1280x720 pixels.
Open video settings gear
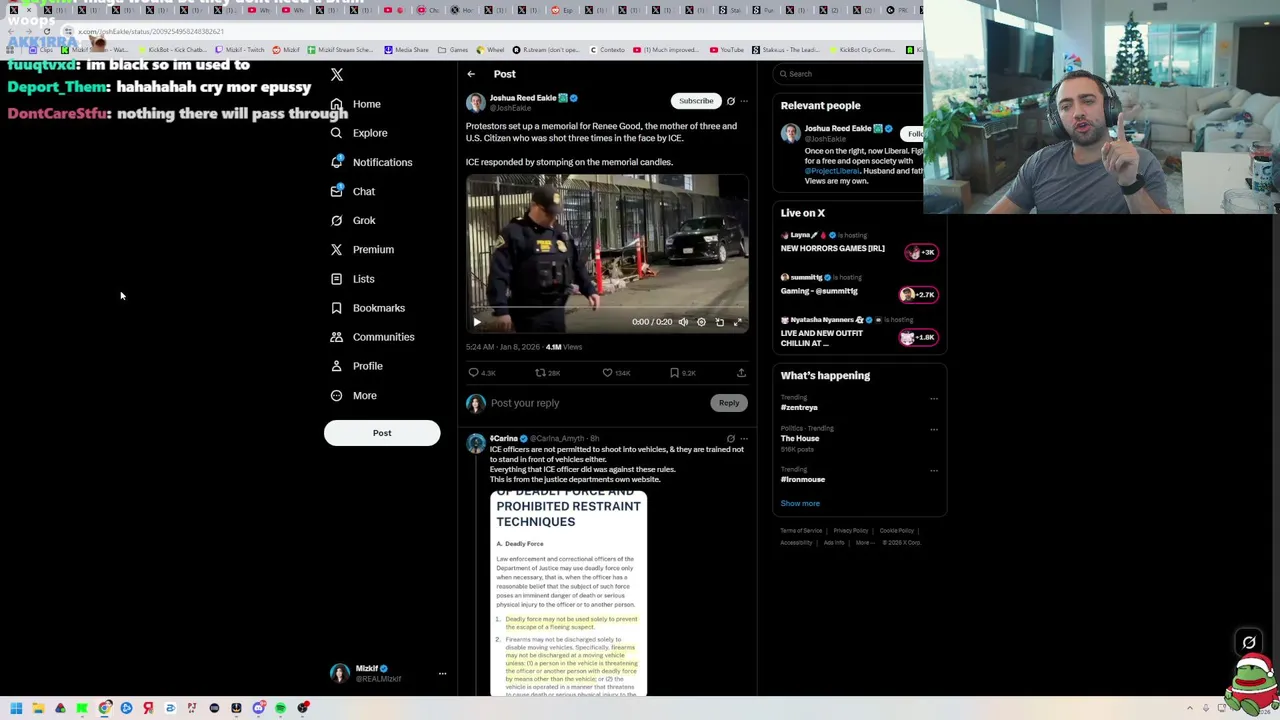click(x=701, y=322)
